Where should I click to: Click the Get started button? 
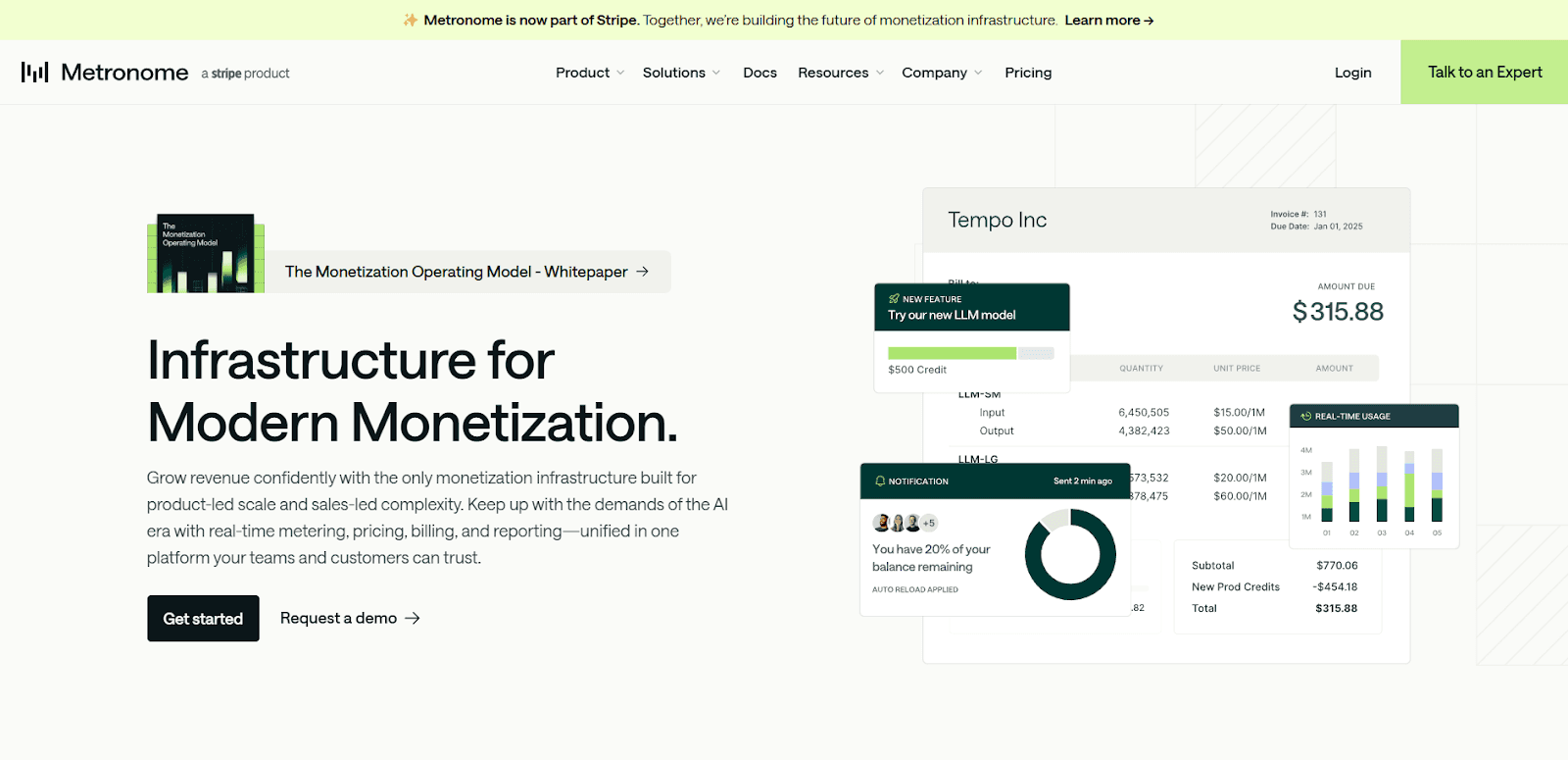(x=203, y=618)
